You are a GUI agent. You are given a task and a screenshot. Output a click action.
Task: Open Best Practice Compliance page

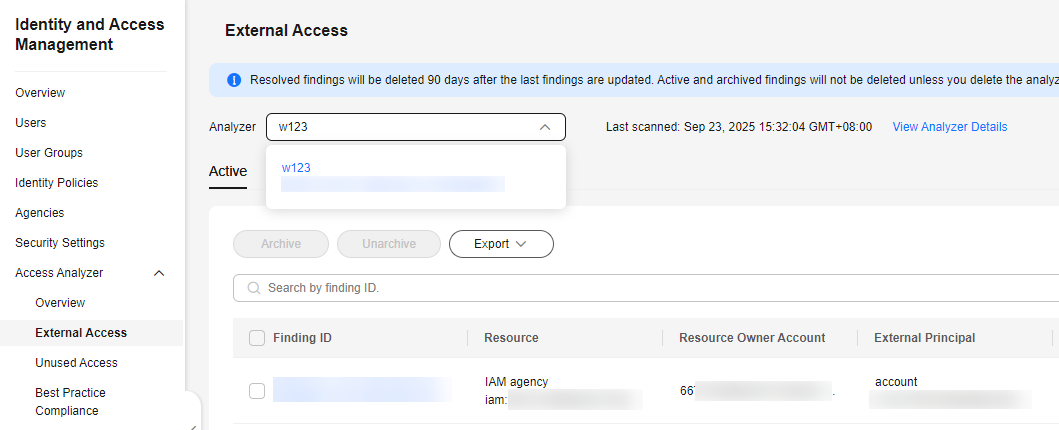[70, 401]
